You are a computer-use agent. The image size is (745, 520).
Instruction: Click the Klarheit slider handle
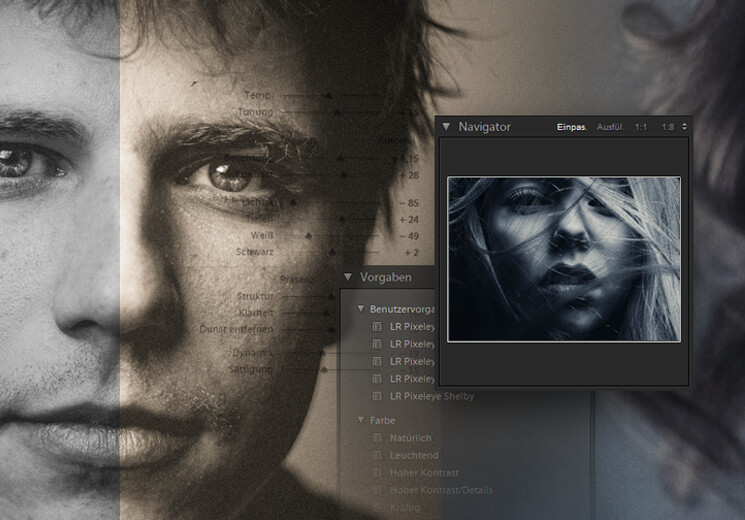click(x=326, y=313)
